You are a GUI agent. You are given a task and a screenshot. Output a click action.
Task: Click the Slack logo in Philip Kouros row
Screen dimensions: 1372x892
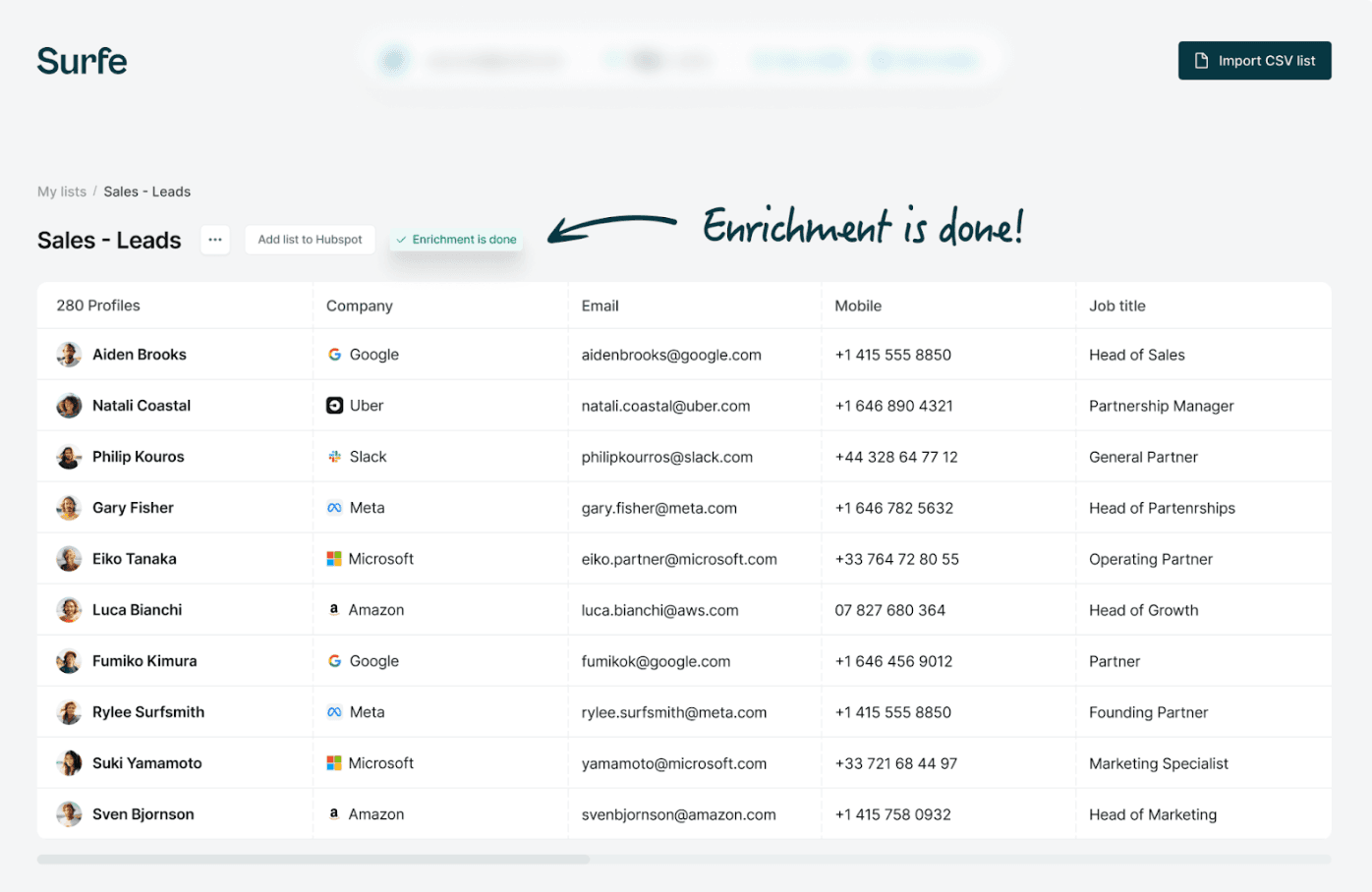tap(334, 457)
